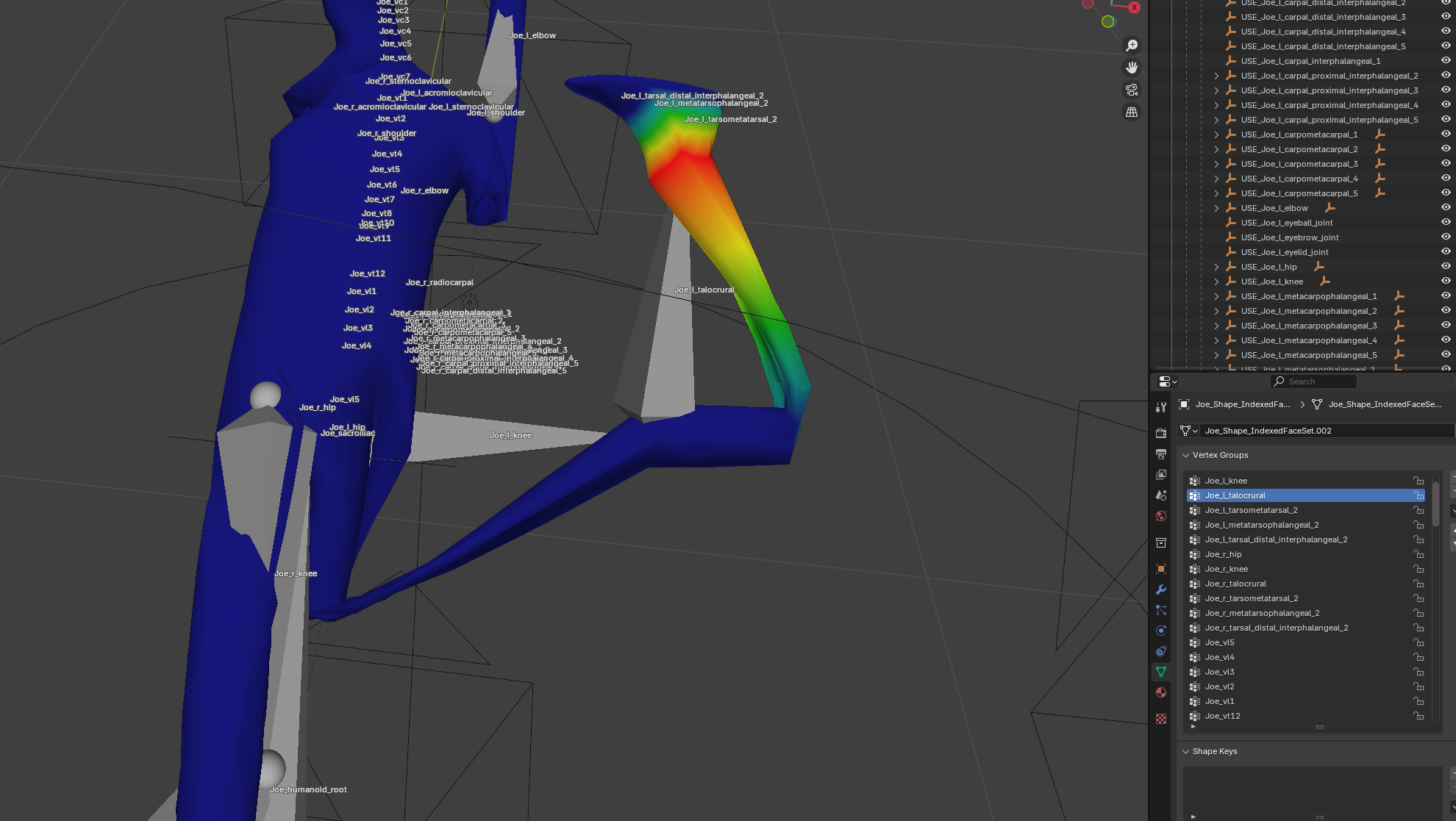Open the Render properties tab
1456x821 pixels.
(x=1161, y=434)
